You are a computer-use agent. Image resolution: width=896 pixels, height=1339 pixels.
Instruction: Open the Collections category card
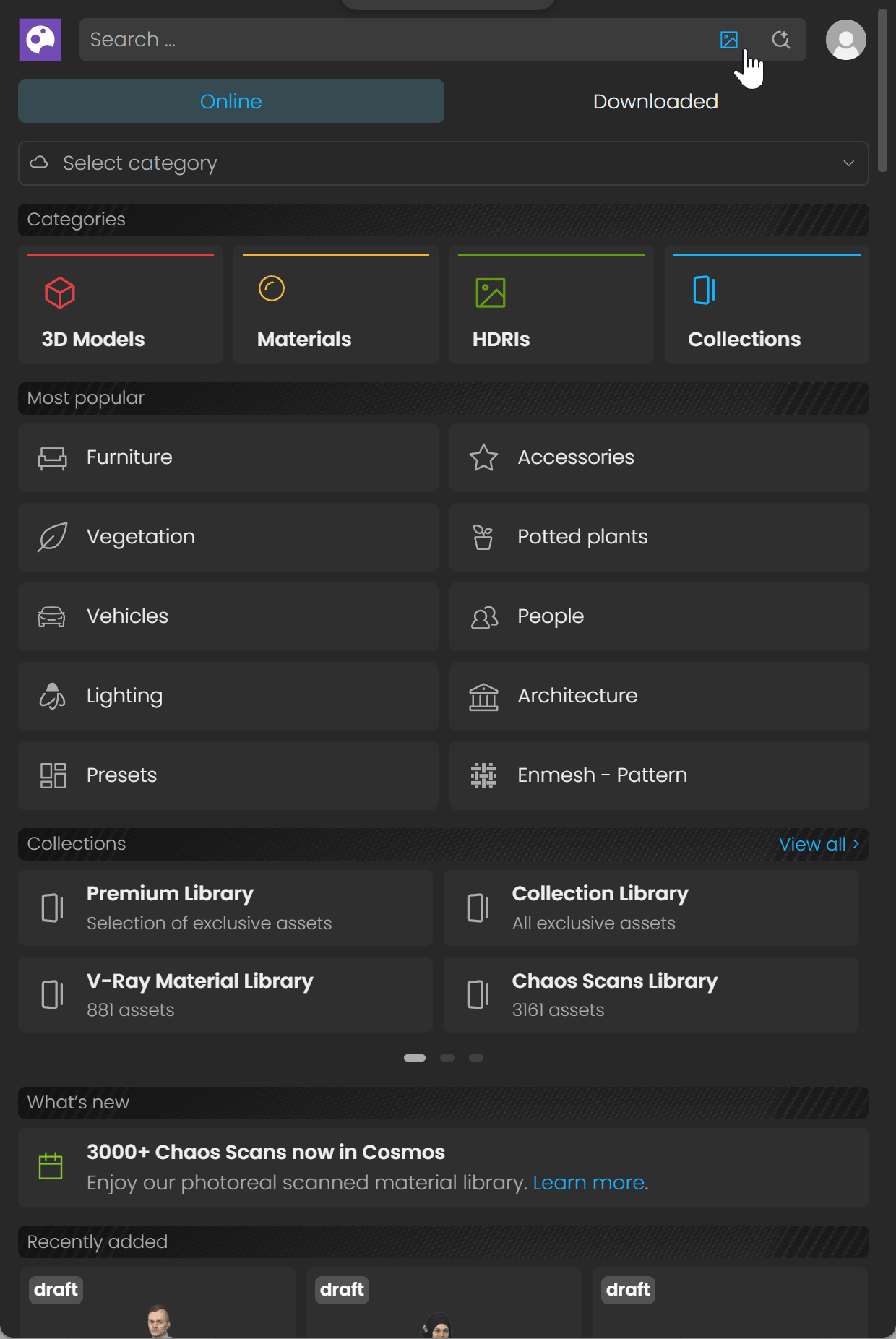[767, 304]
